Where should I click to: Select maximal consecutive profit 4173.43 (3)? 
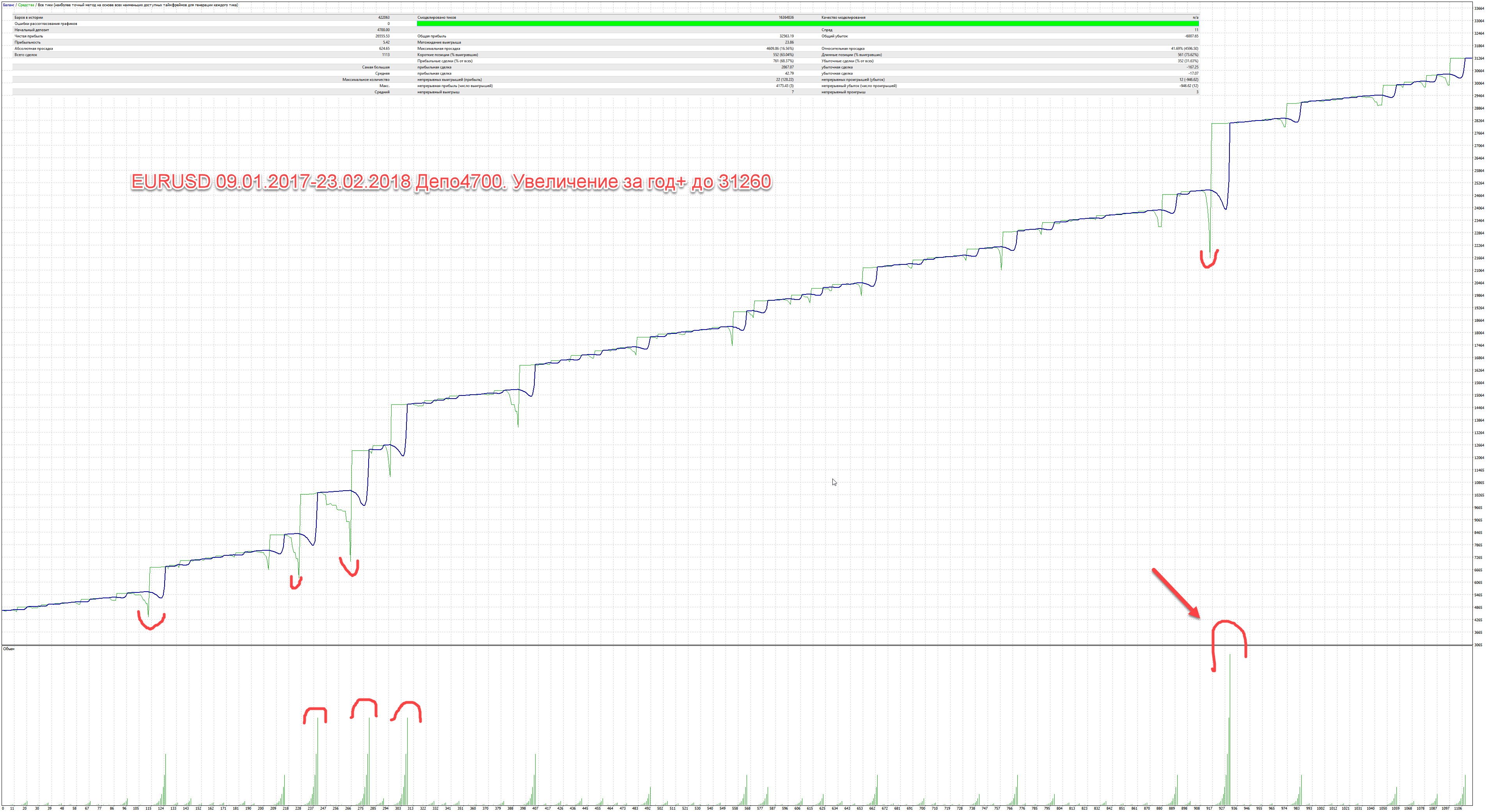[x=785, y=86]
